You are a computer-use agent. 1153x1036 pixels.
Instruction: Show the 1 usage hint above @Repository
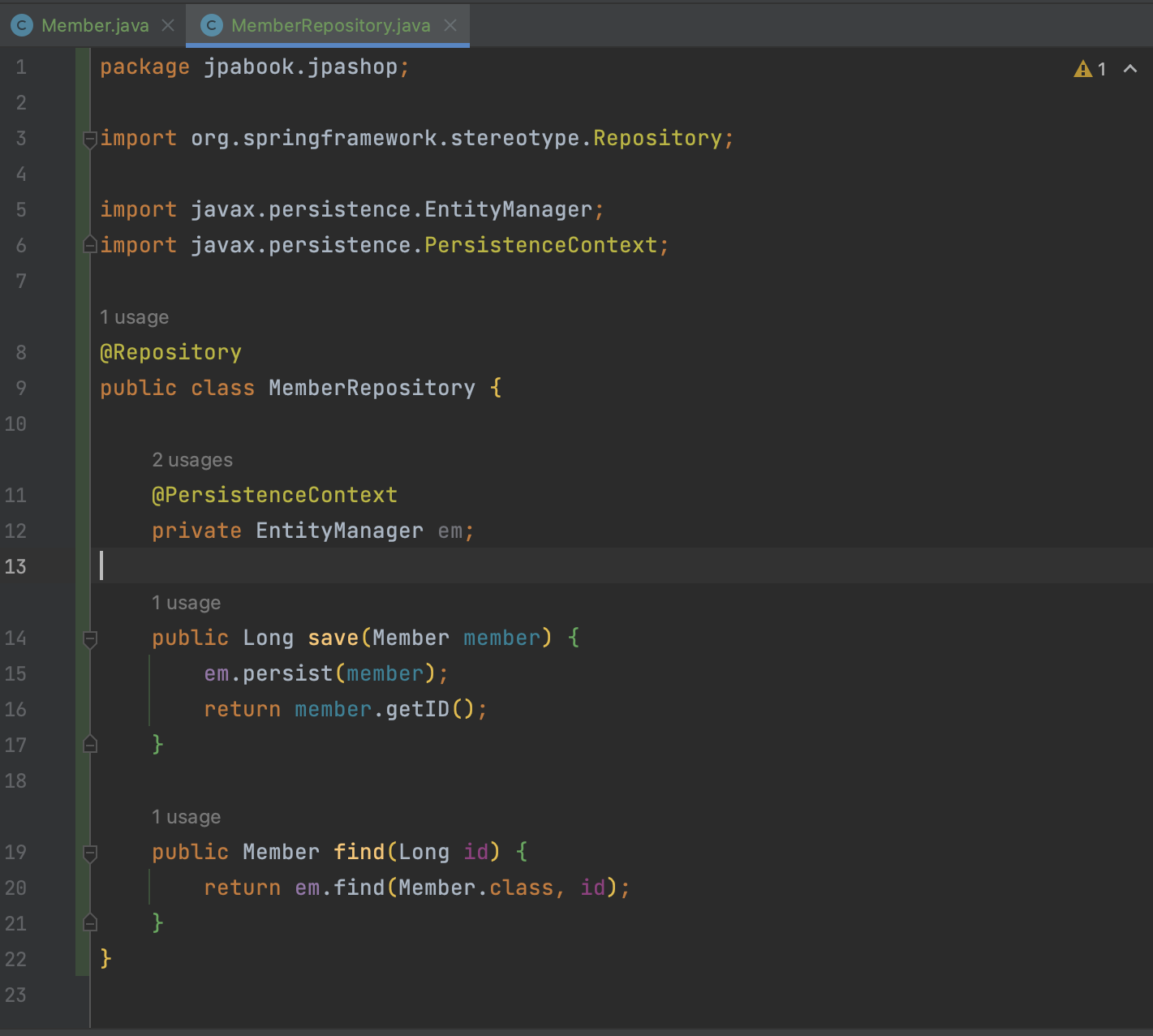[x=134, y=317]
